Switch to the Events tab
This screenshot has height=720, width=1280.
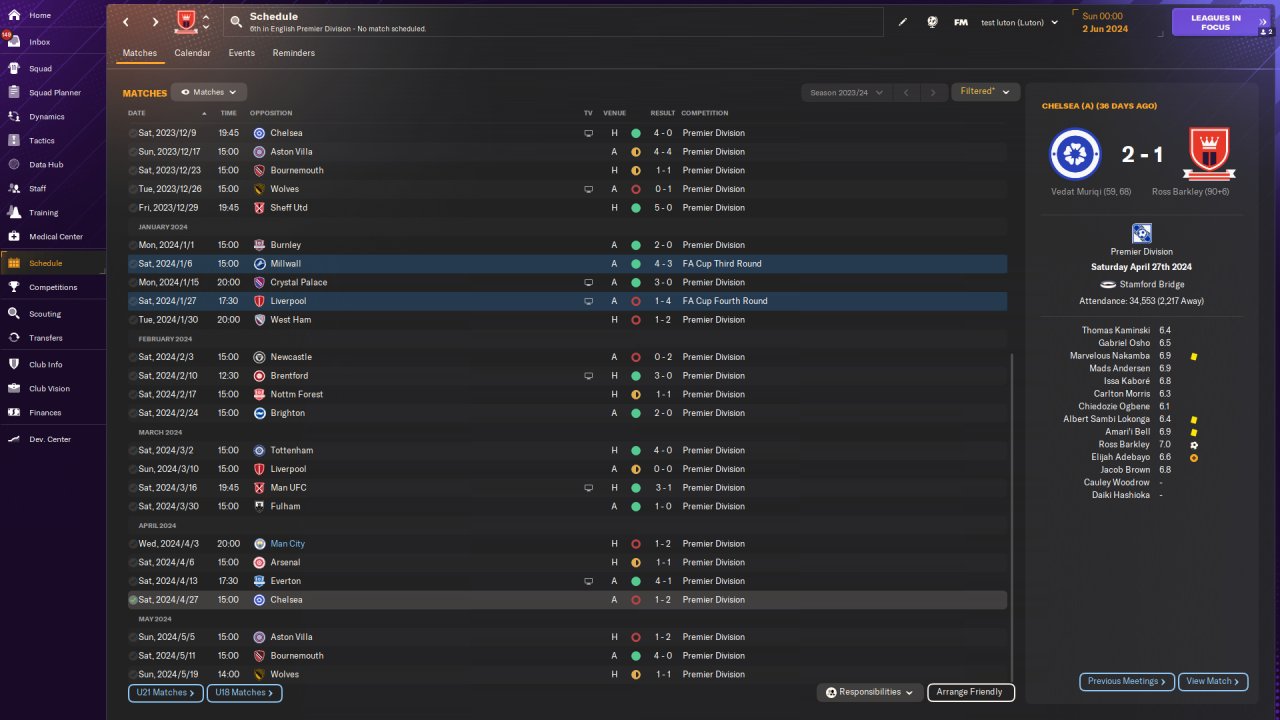241,53
